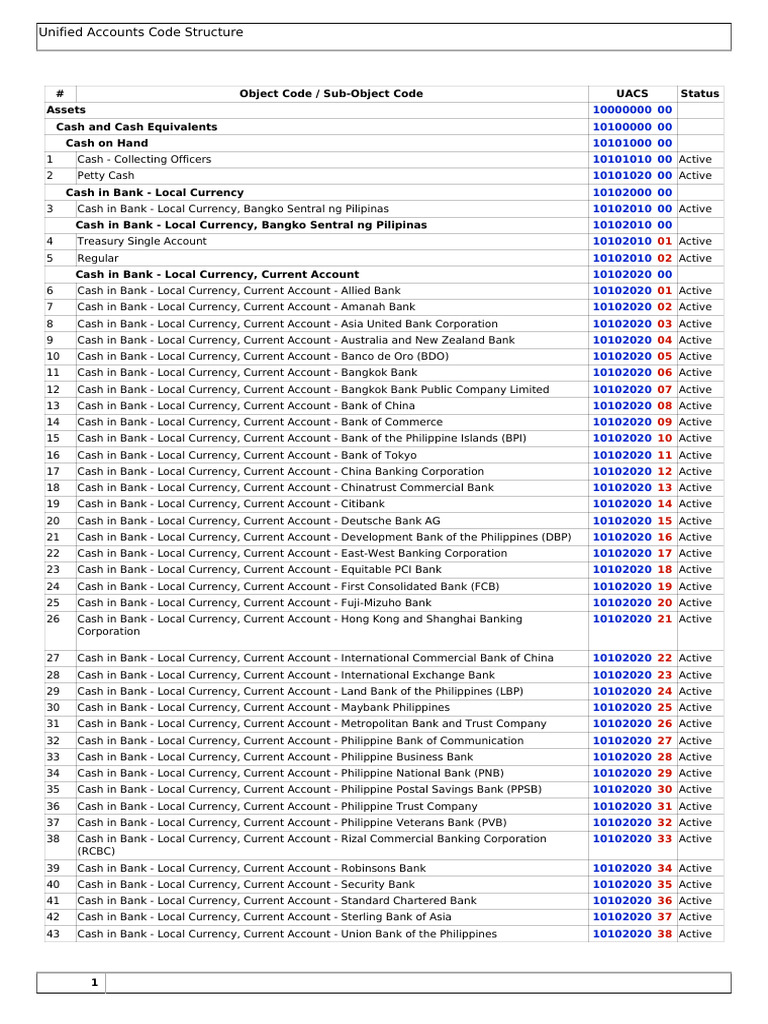Click Hong Kong and Shanghai Banking row
The height and width of the screenshot is (1024, 768).
384,631
